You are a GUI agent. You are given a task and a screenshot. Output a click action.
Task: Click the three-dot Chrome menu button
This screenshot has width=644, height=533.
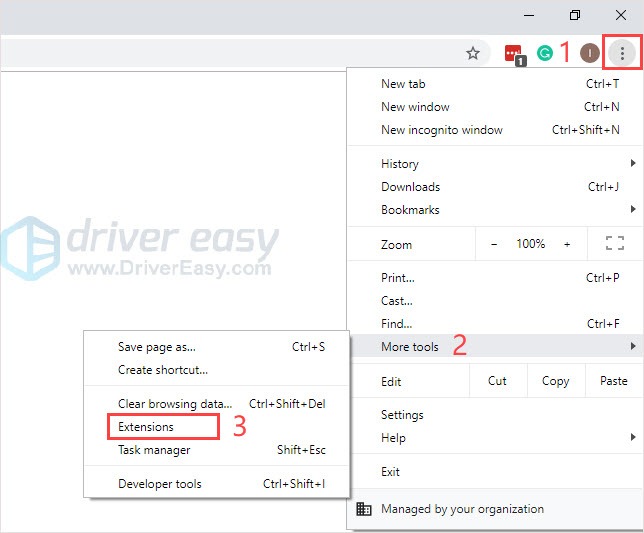623,53
